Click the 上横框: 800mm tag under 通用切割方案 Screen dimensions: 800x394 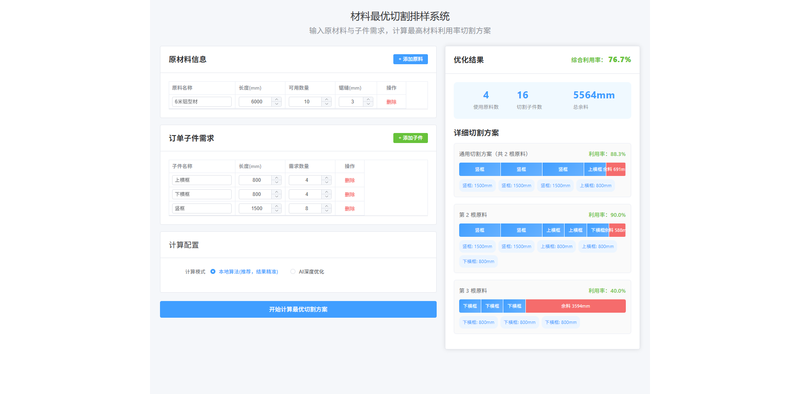pos(595,185)
